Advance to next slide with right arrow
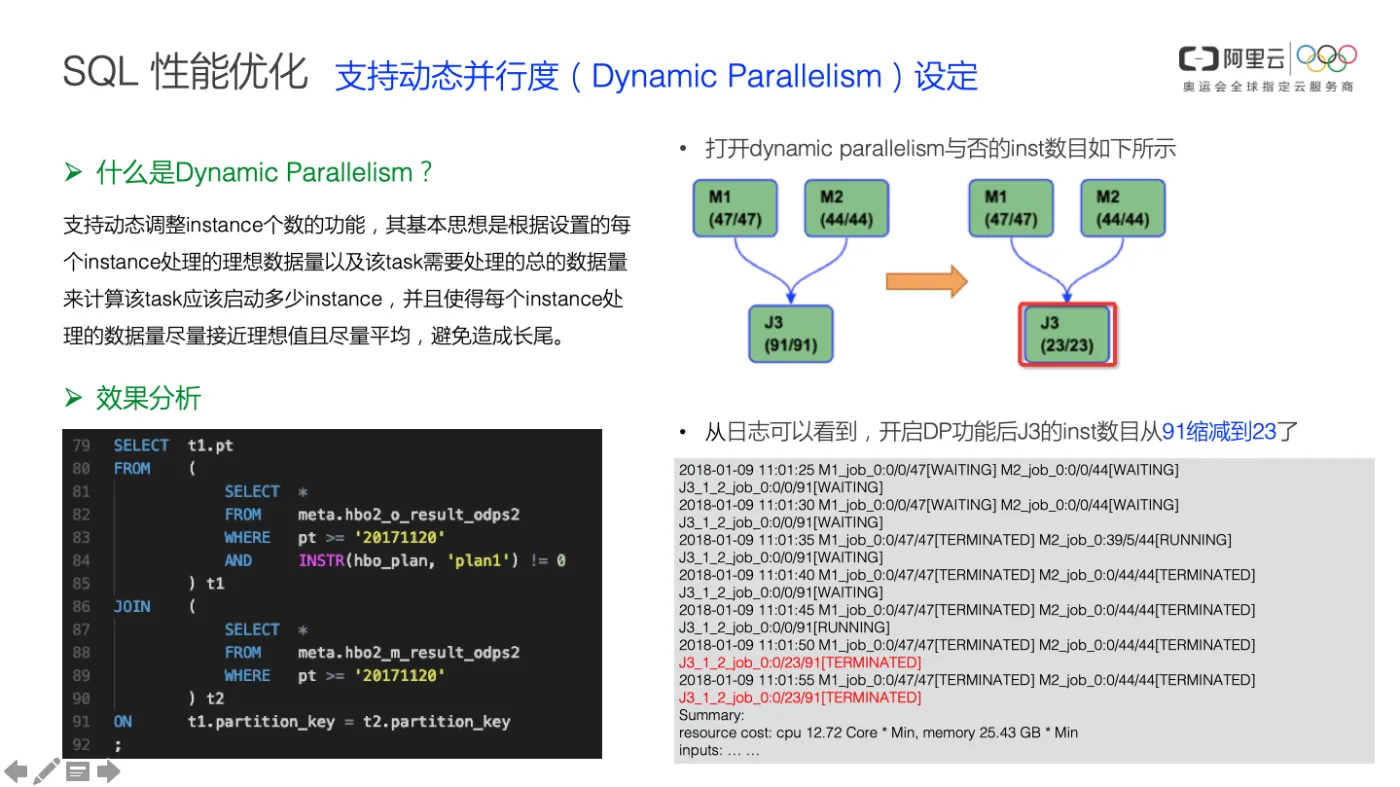1400x787 pixels. click(108, 771)
